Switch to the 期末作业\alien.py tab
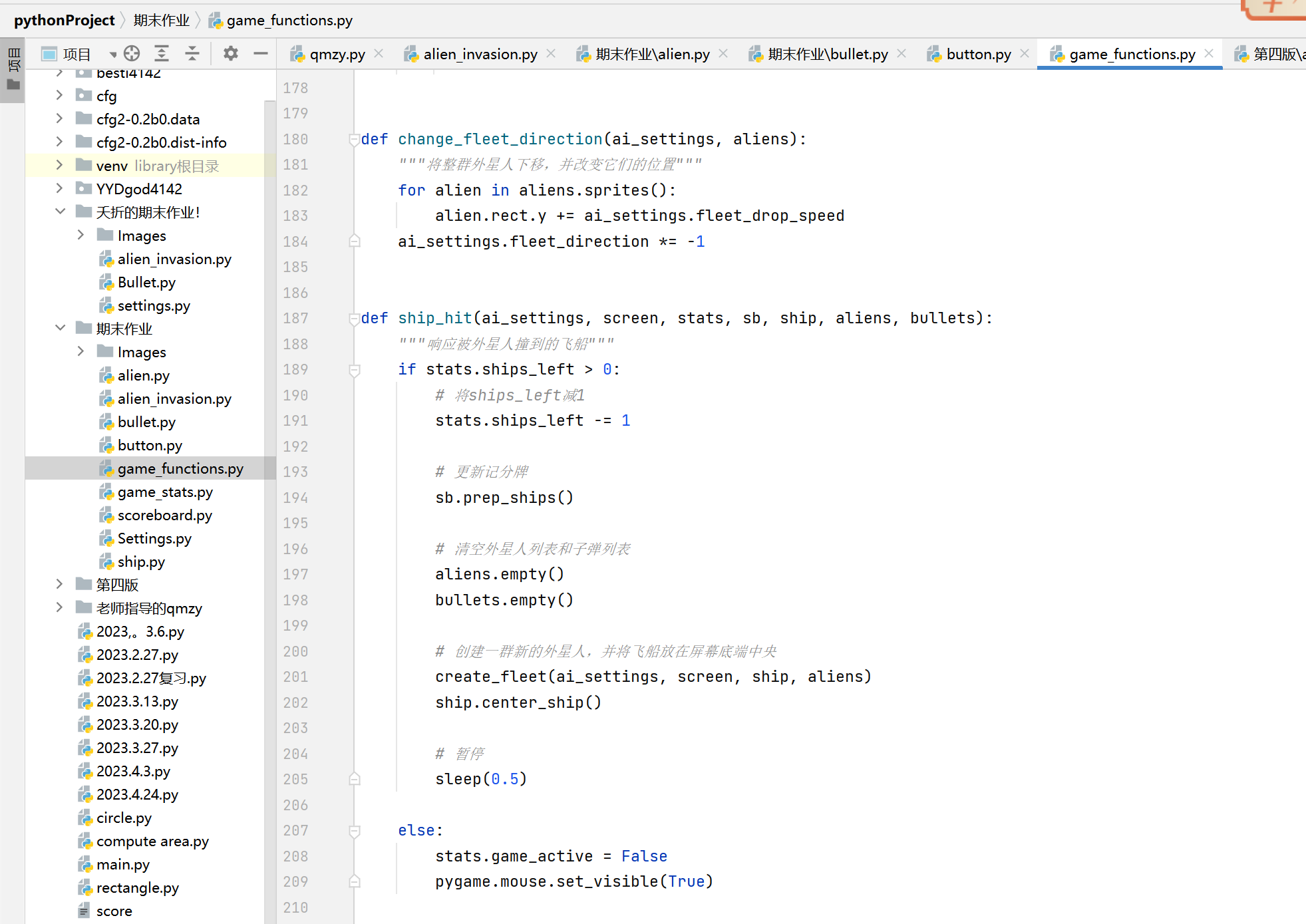This screenshot has height=924, width=1306. [652, 54]
